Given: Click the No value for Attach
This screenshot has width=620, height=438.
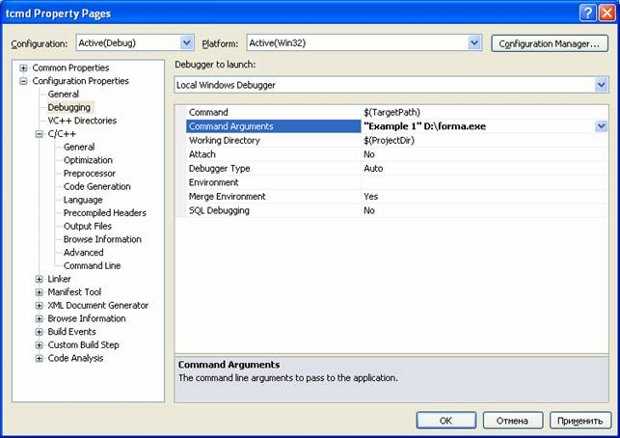Looking at the screenshot, I should pyautogui.click(x=369, y=154).
